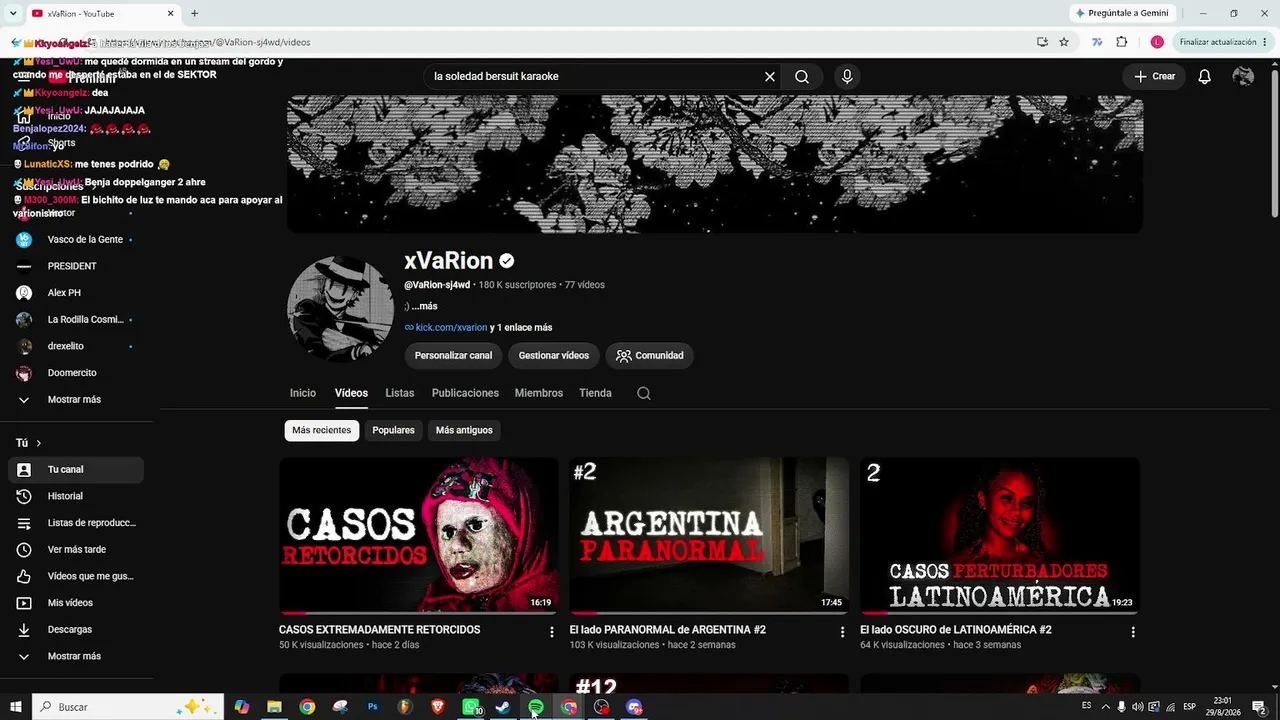1280x720 pixels.
Task: Open the Chrome extensions puzzle icon
Action: [x=1122, y=42]
